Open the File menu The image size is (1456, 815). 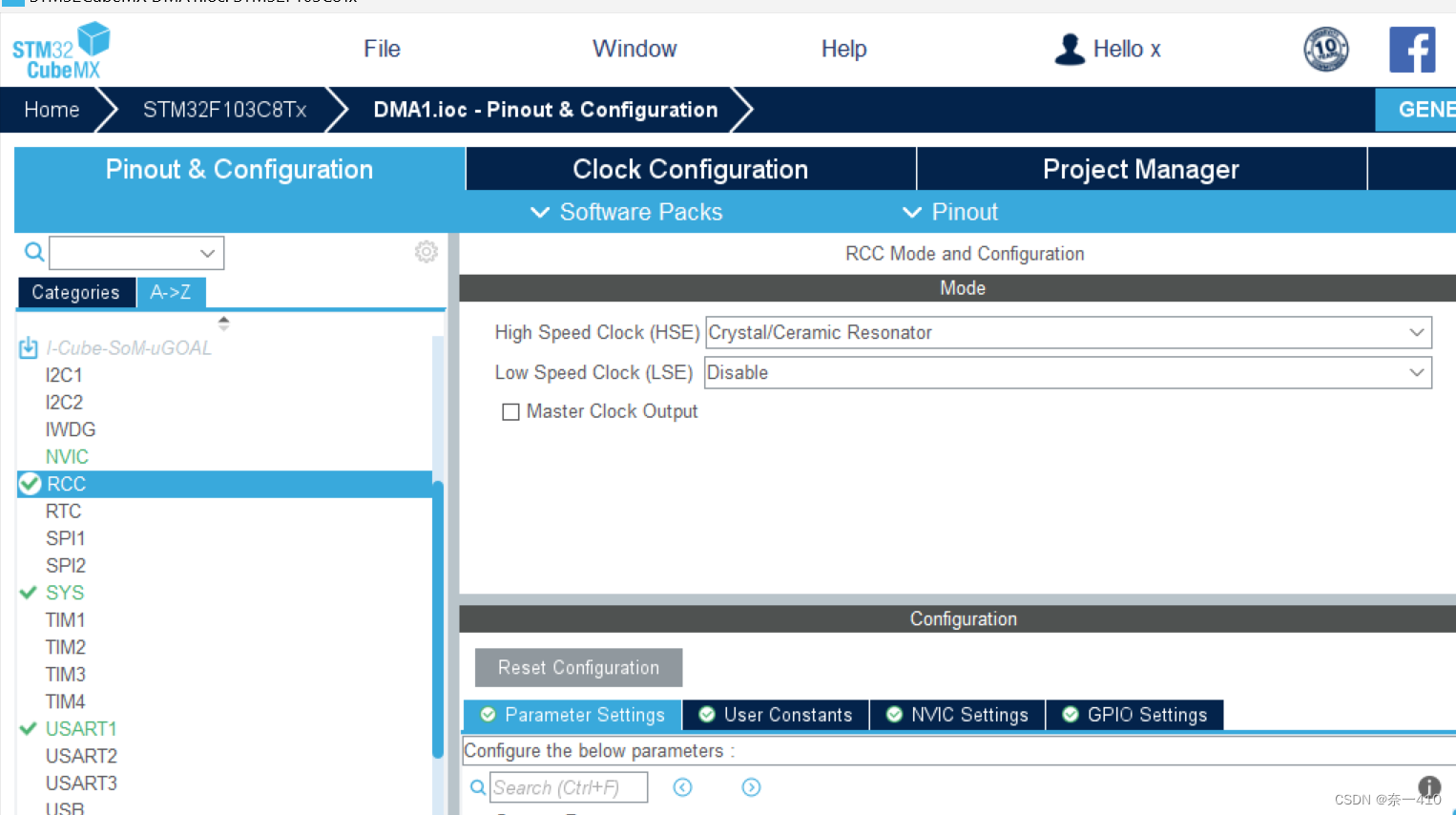pos(382,49)
